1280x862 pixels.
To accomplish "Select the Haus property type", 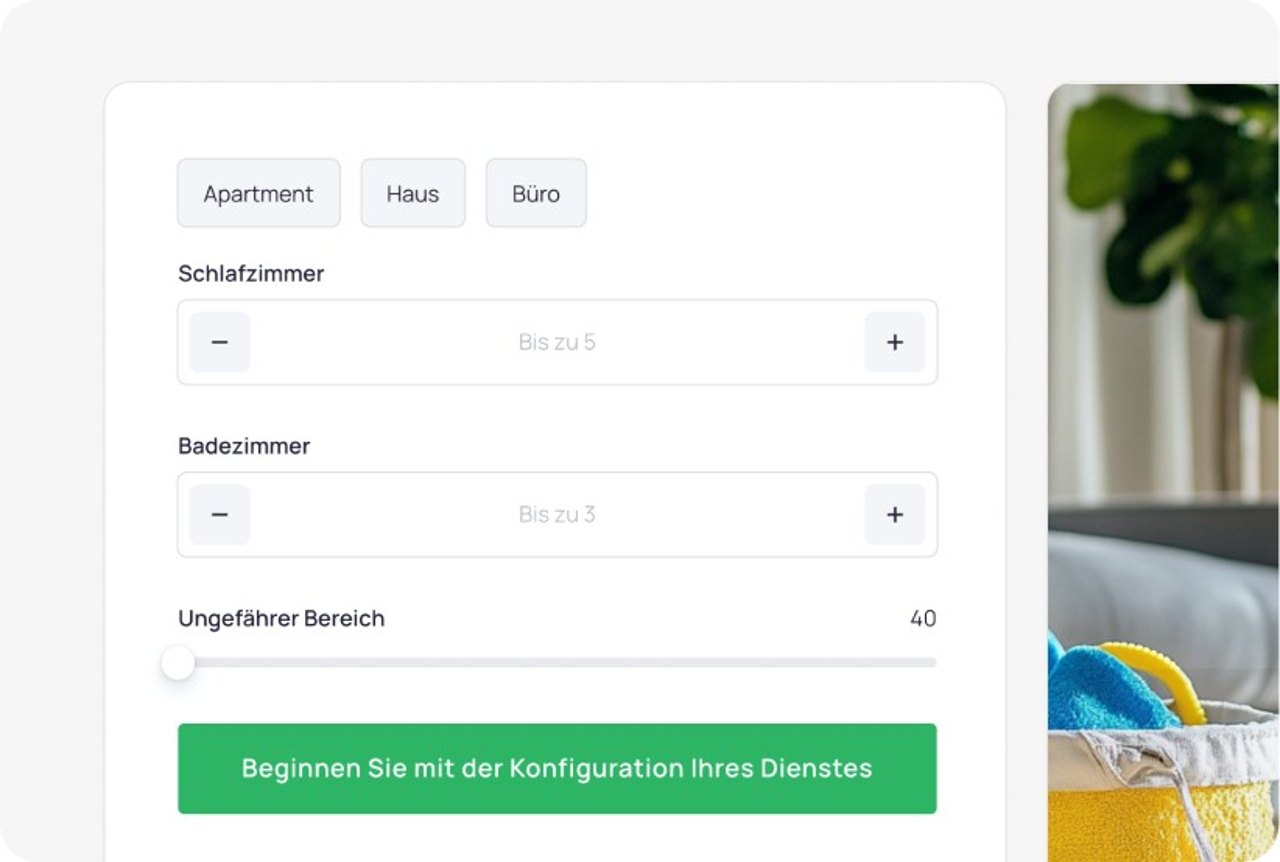I will 413,193.
